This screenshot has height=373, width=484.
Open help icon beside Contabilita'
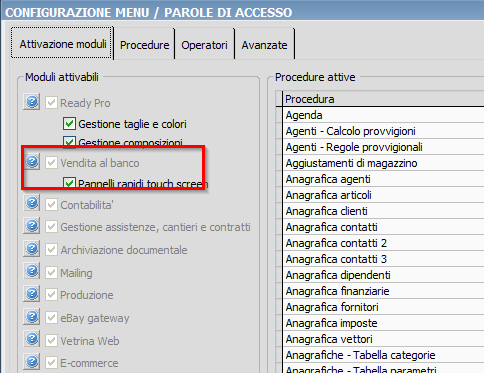click(32, 203)
